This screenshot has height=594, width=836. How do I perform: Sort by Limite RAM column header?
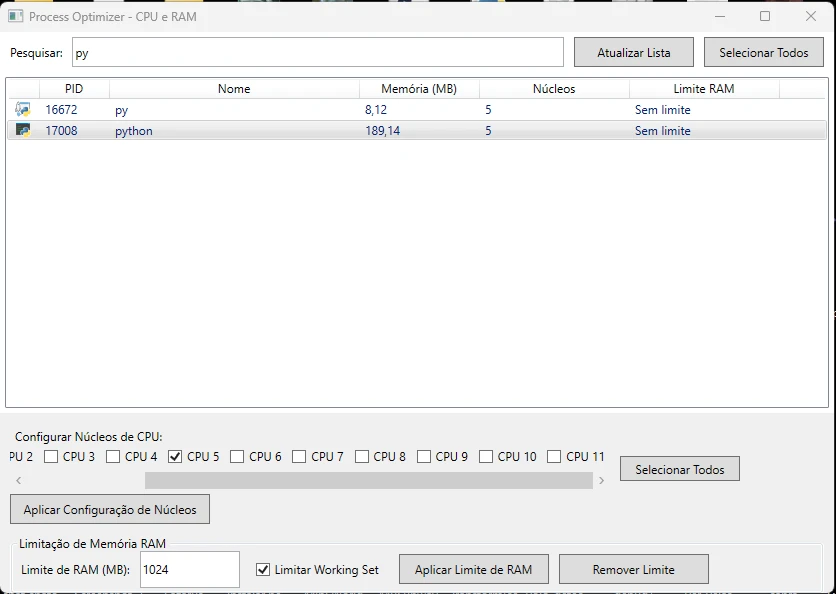point(703,89)
